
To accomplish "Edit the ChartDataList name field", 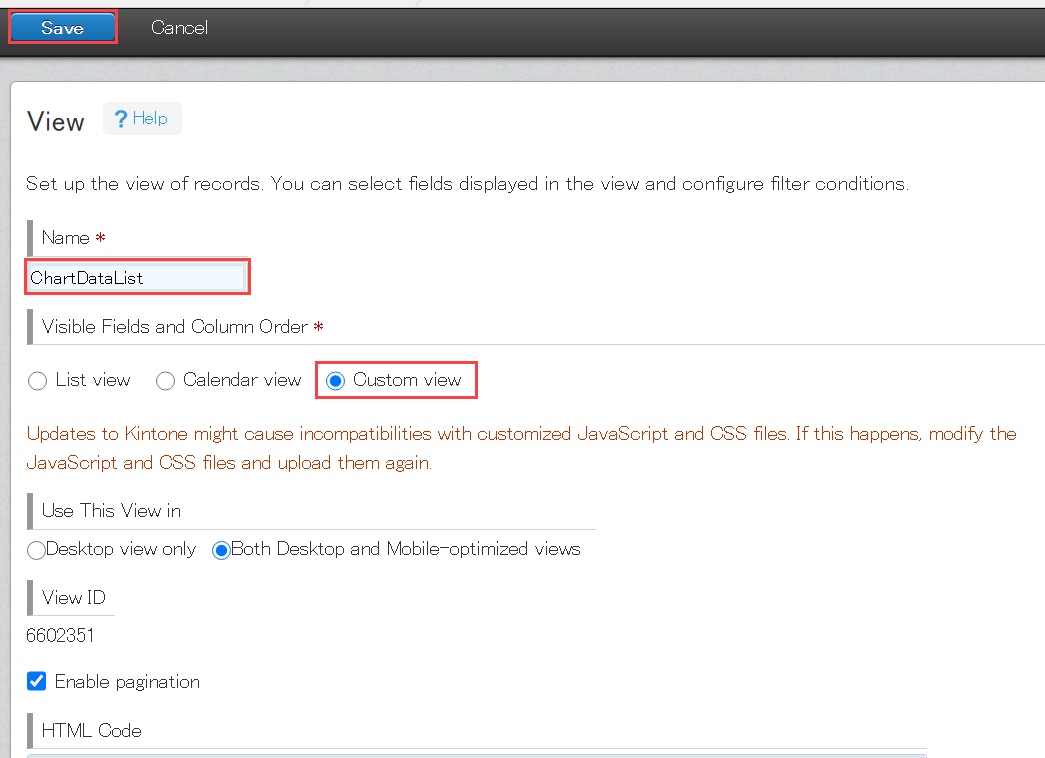I will [x=137, y=277].
